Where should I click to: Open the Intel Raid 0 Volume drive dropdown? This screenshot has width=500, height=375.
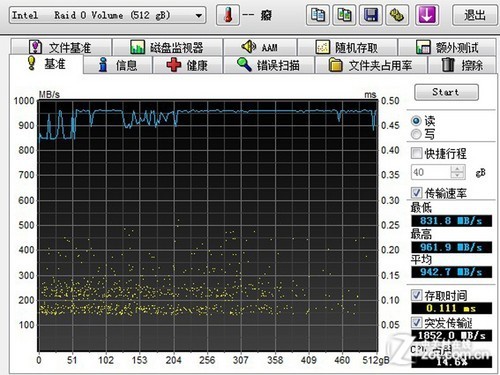[x=107, y=15]
